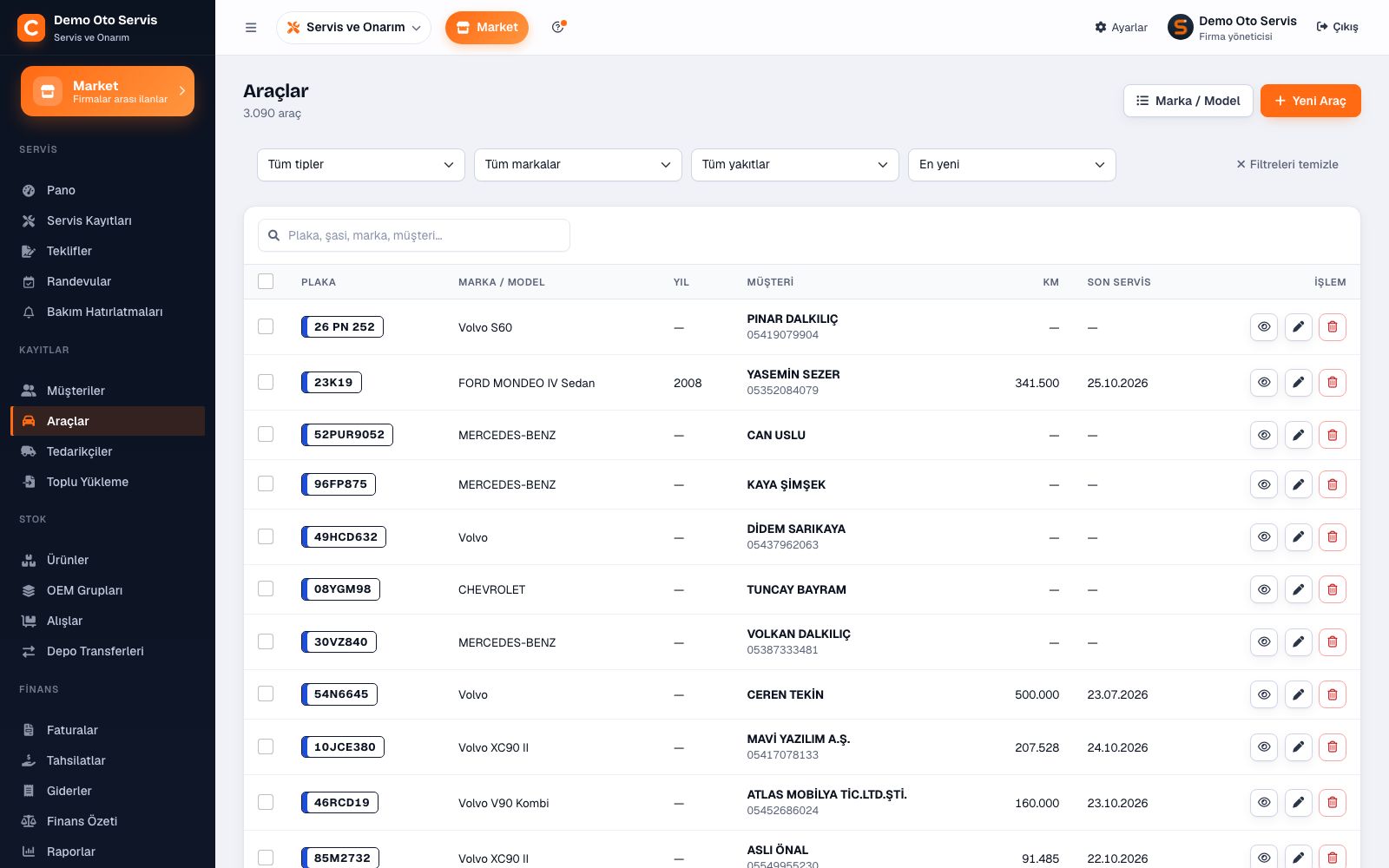Click the Demo Oto Servis logo in sidebar

point(31,28)
